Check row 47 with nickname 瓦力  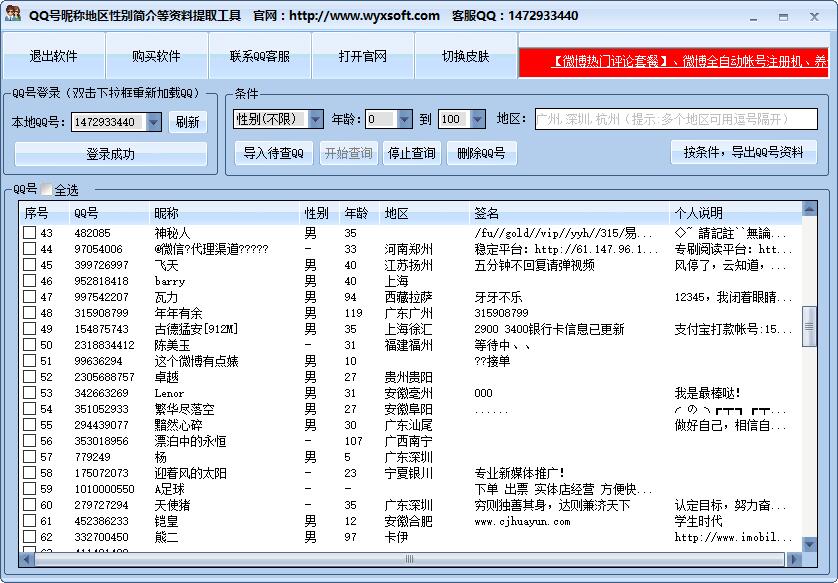(30, 297)
